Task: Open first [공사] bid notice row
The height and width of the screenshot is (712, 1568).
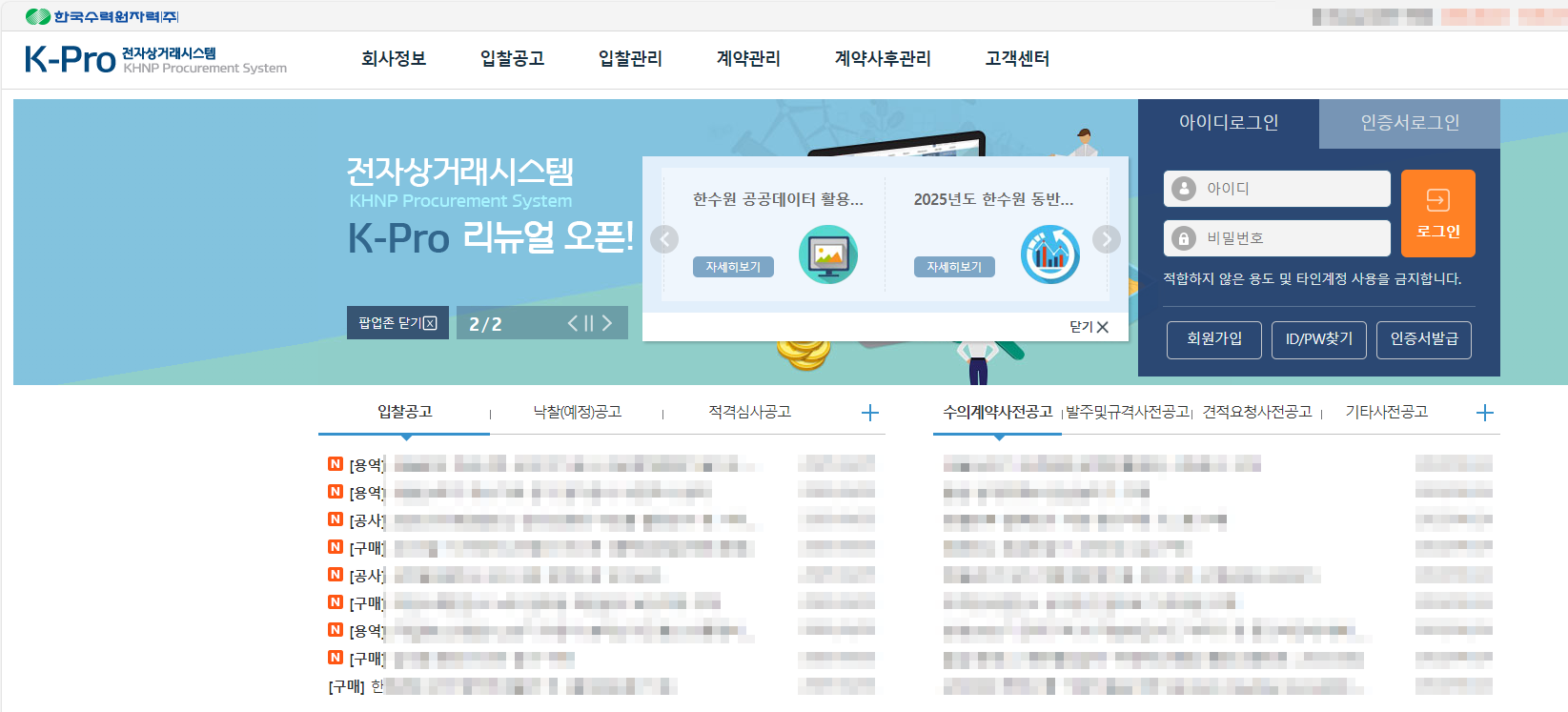Action: pyautogui.click(x=601, y=520)
